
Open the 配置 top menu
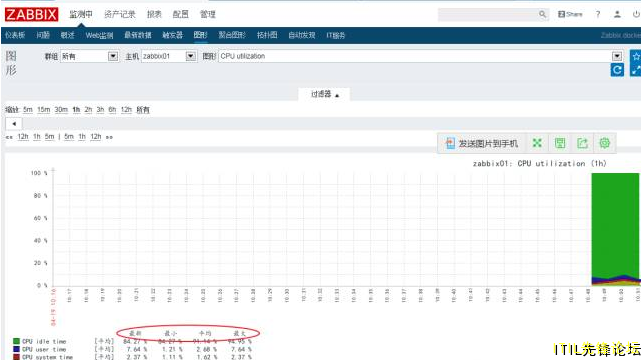180,14
